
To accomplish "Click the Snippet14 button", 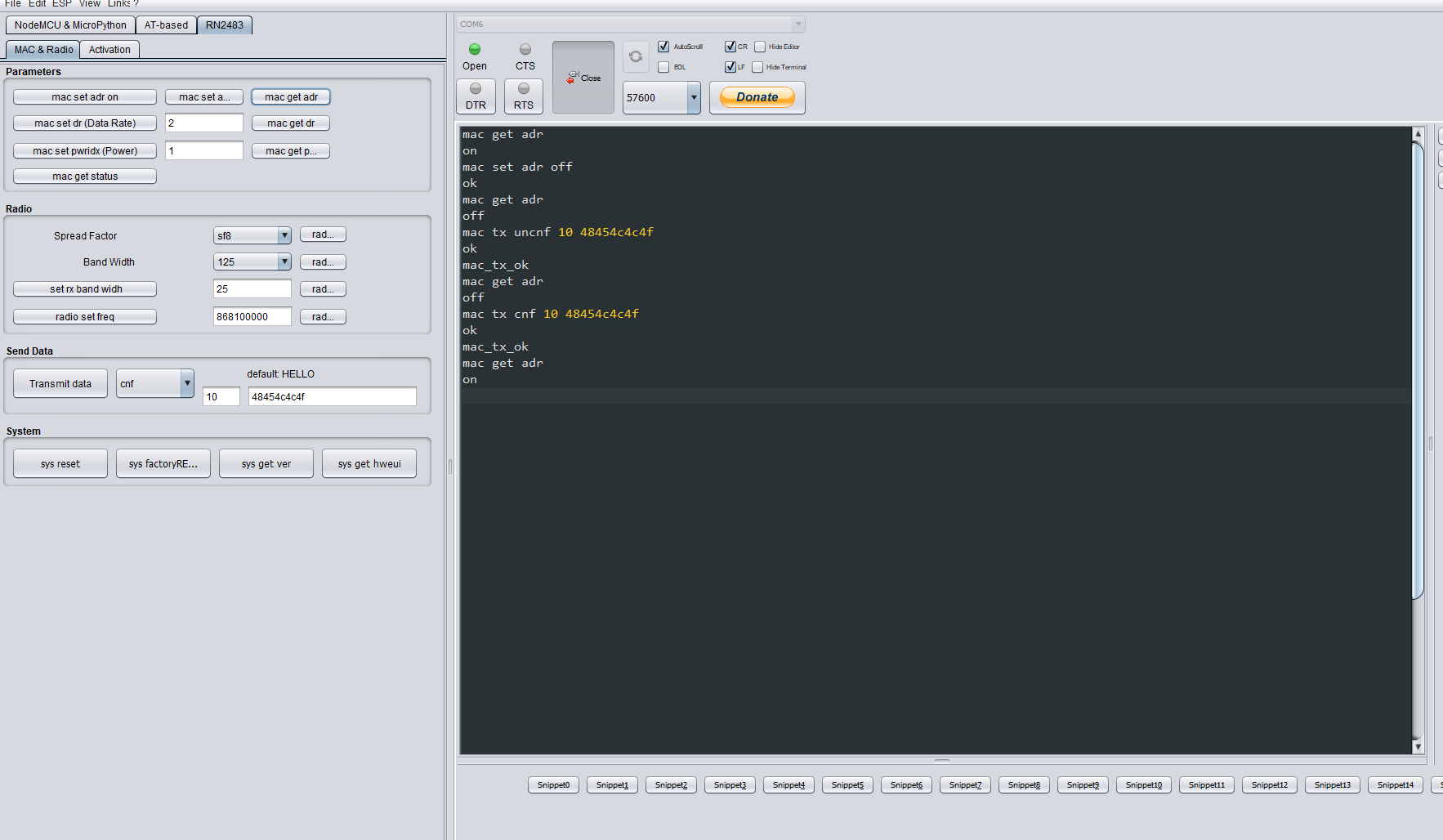I will coord(1396,785).
